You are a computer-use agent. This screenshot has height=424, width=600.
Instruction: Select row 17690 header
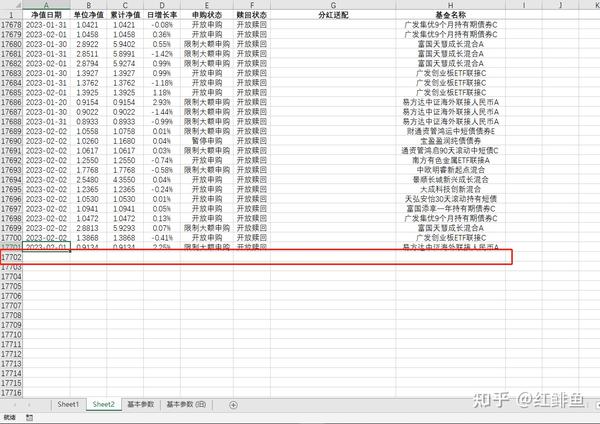pos(11,141)
